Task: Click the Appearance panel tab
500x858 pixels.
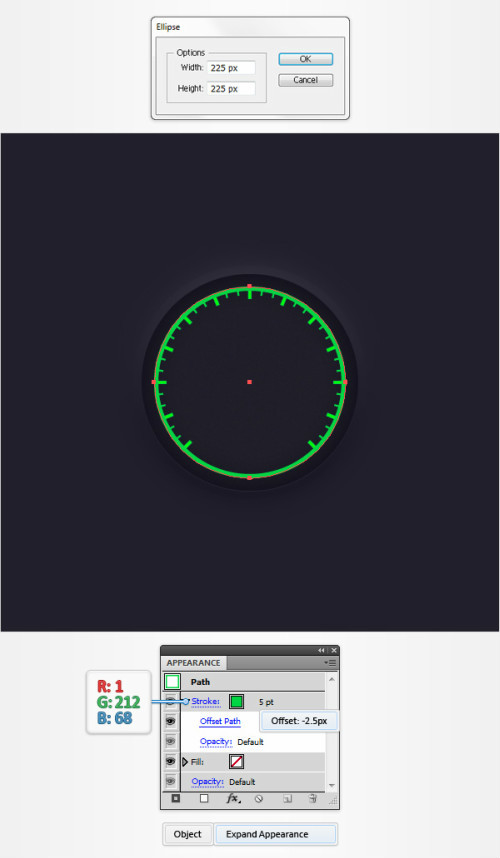Action: tap(194, 663)
